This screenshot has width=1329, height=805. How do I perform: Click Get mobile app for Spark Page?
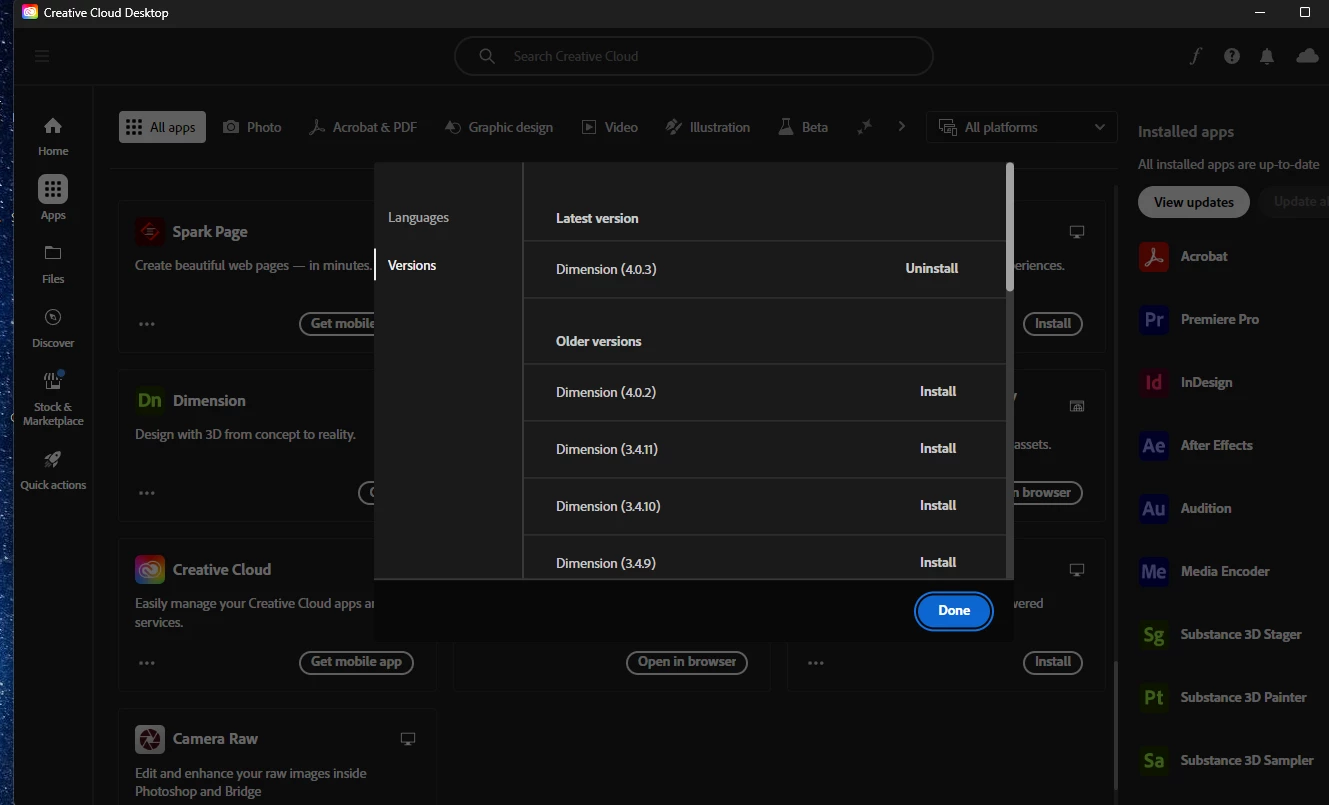(337, 324)
